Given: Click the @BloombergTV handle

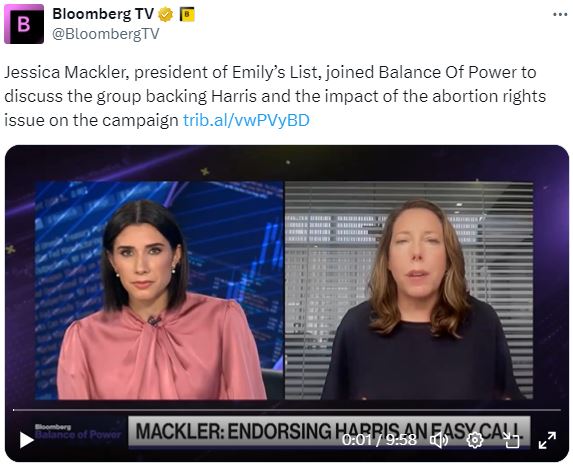Looking at the screenshot, I should [106, 34].
